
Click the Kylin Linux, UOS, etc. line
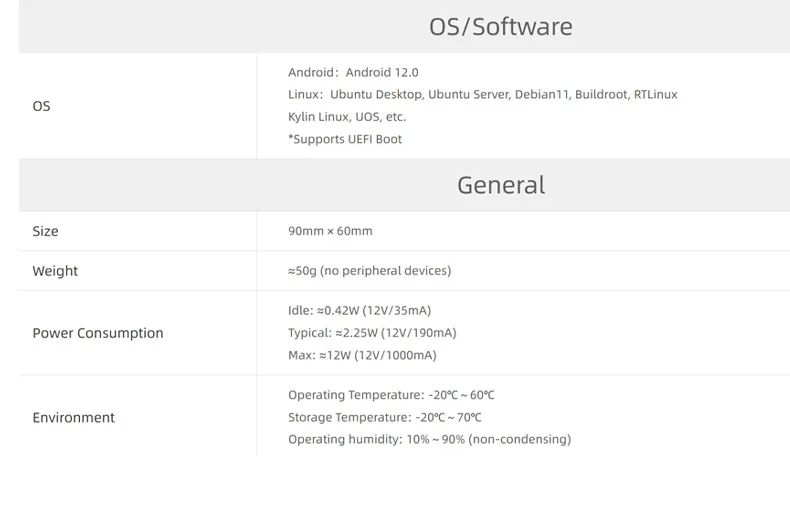(347, 117)
